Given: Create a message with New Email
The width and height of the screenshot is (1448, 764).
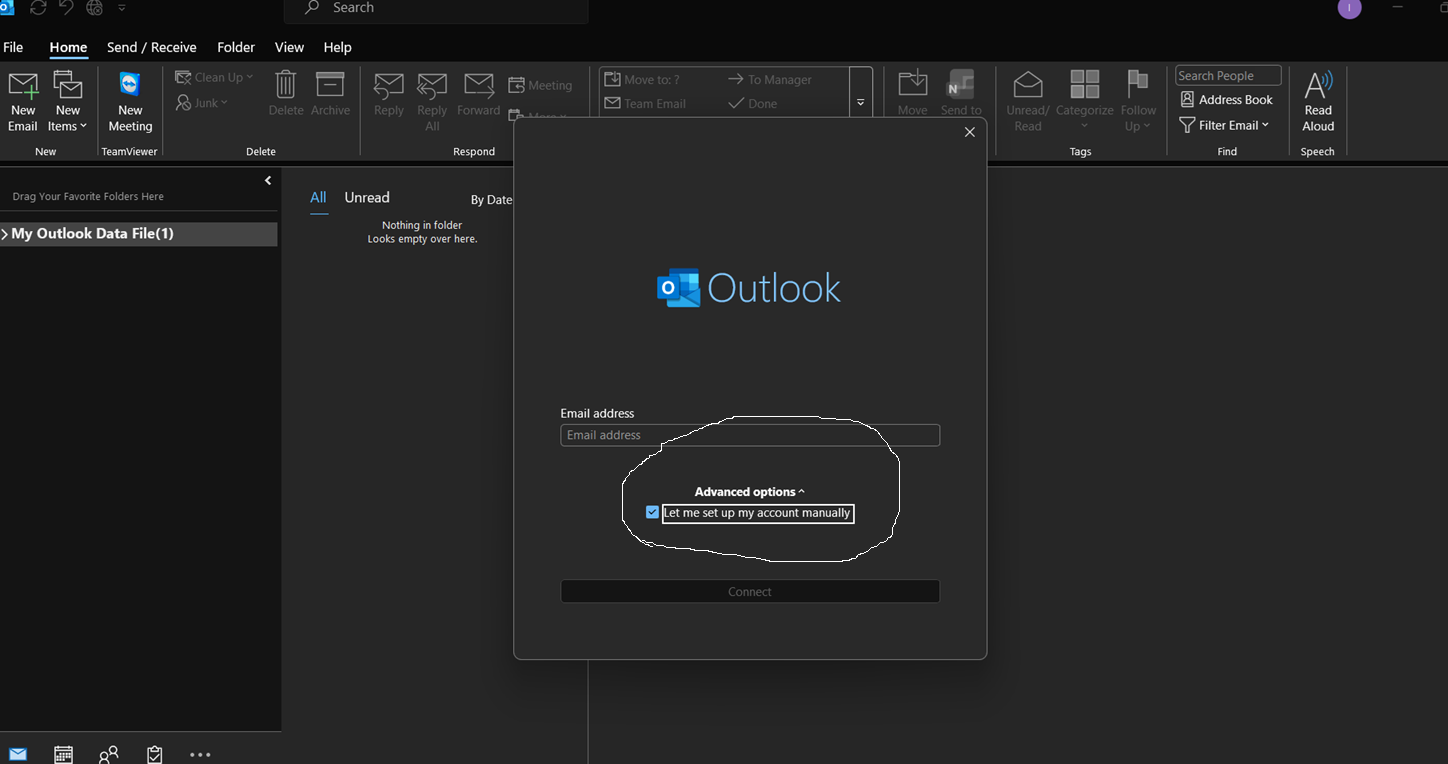Looking at the screenshot, I should pos(23,101).
